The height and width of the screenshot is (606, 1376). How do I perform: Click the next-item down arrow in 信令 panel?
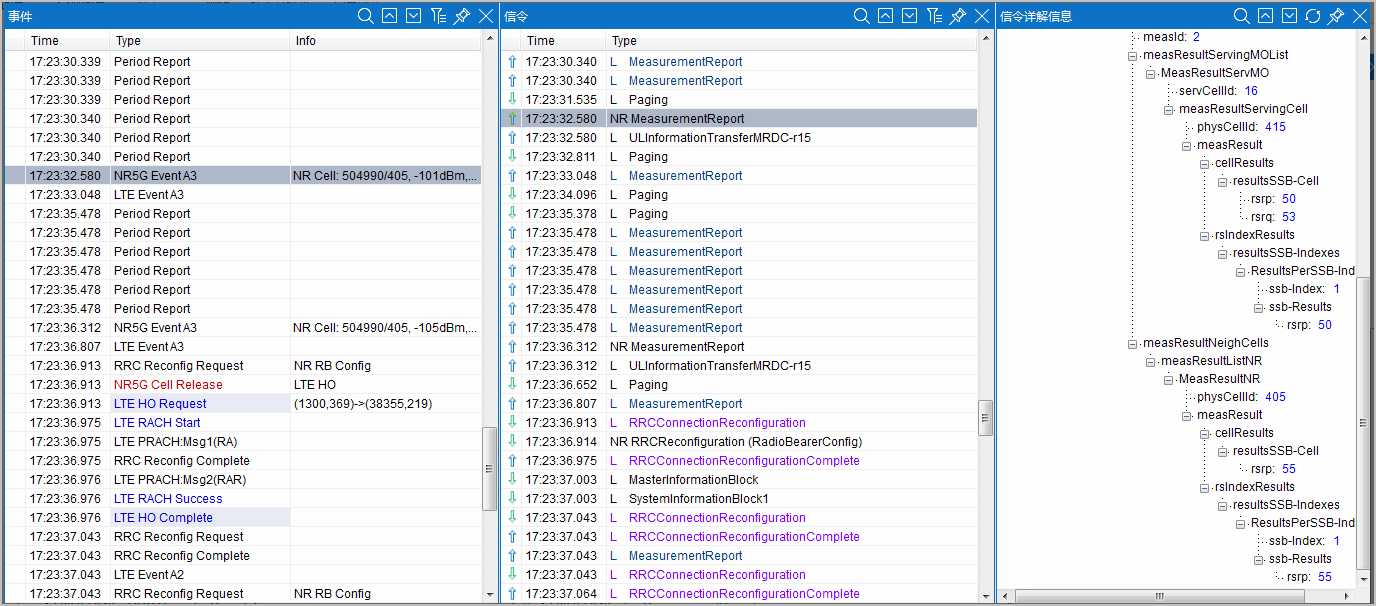click(909, 15)
